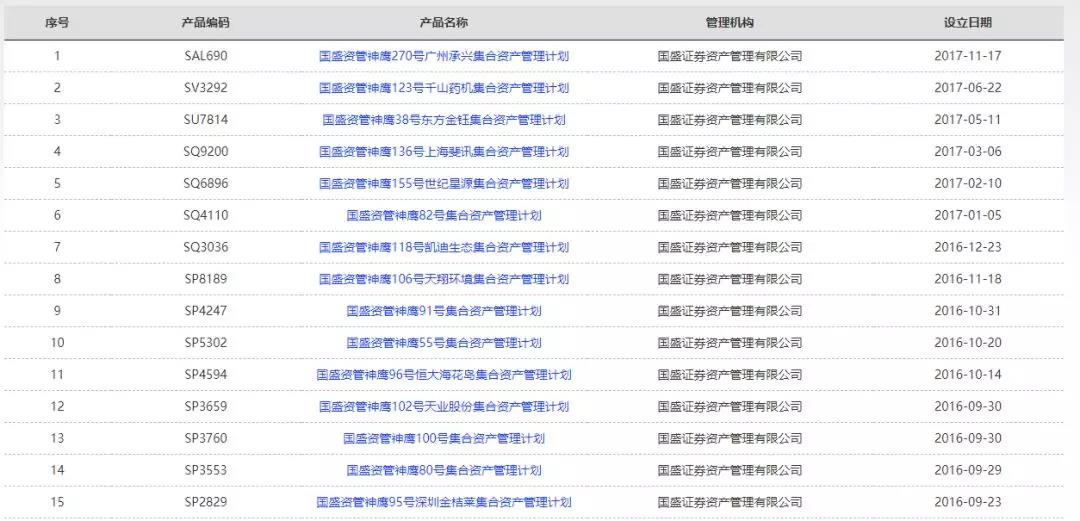1080x521 pixels.
Task: Open 国盛资管神鹰155号世纪星源集合资产管理计划 link
Action: [x=444, y=183]
